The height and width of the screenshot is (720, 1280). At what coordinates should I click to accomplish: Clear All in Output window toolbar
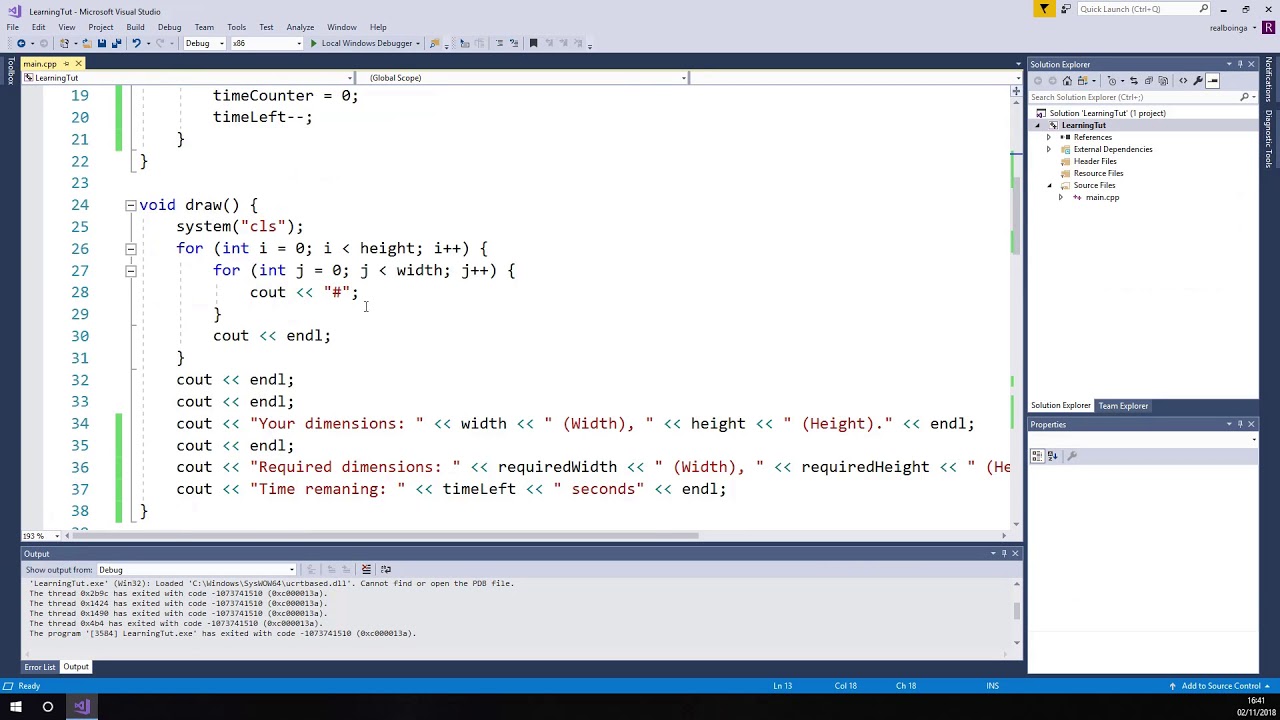(x=366, y=569)
